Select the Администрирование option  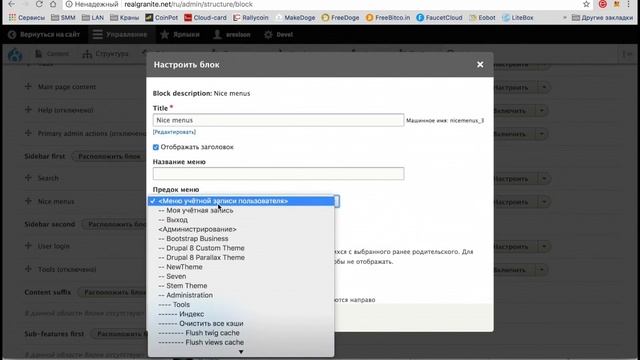[241, 229]
